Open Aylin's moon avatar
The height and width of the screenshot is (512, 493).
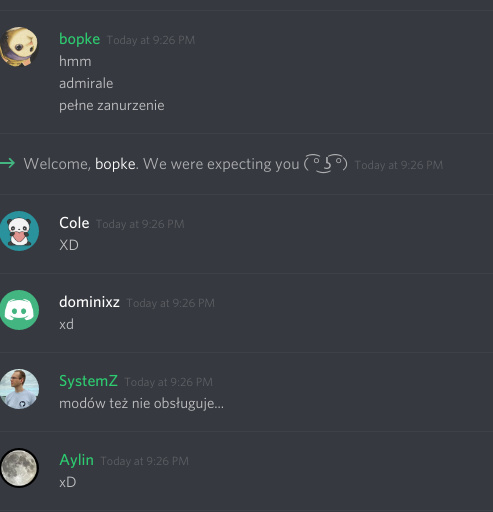(x=19, y=468)
